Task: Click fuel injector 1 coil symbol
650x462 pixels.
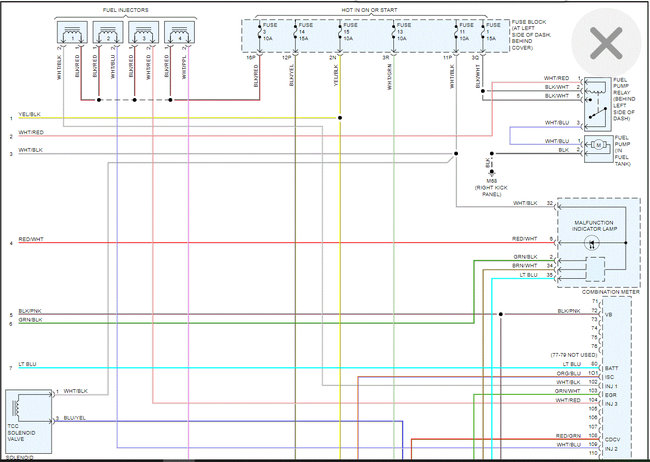Action: tap(73, 32)
